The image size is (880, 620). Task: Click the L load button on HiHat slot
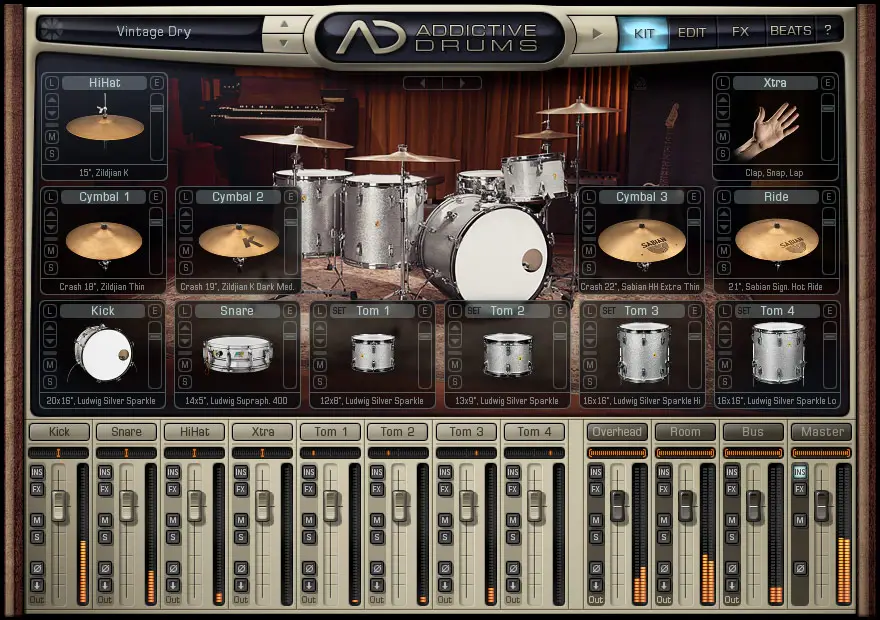52,83
